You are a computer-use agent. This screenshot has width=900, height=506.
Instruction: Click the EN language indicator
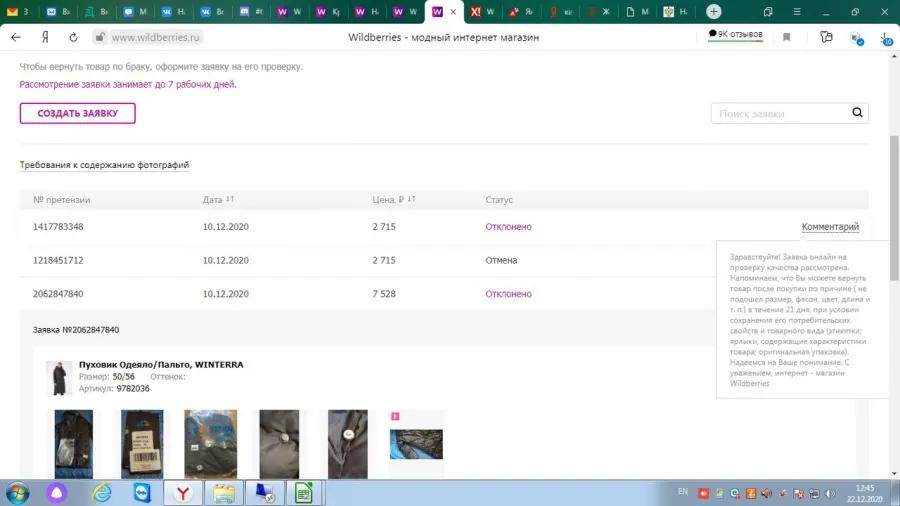[682, 492]
